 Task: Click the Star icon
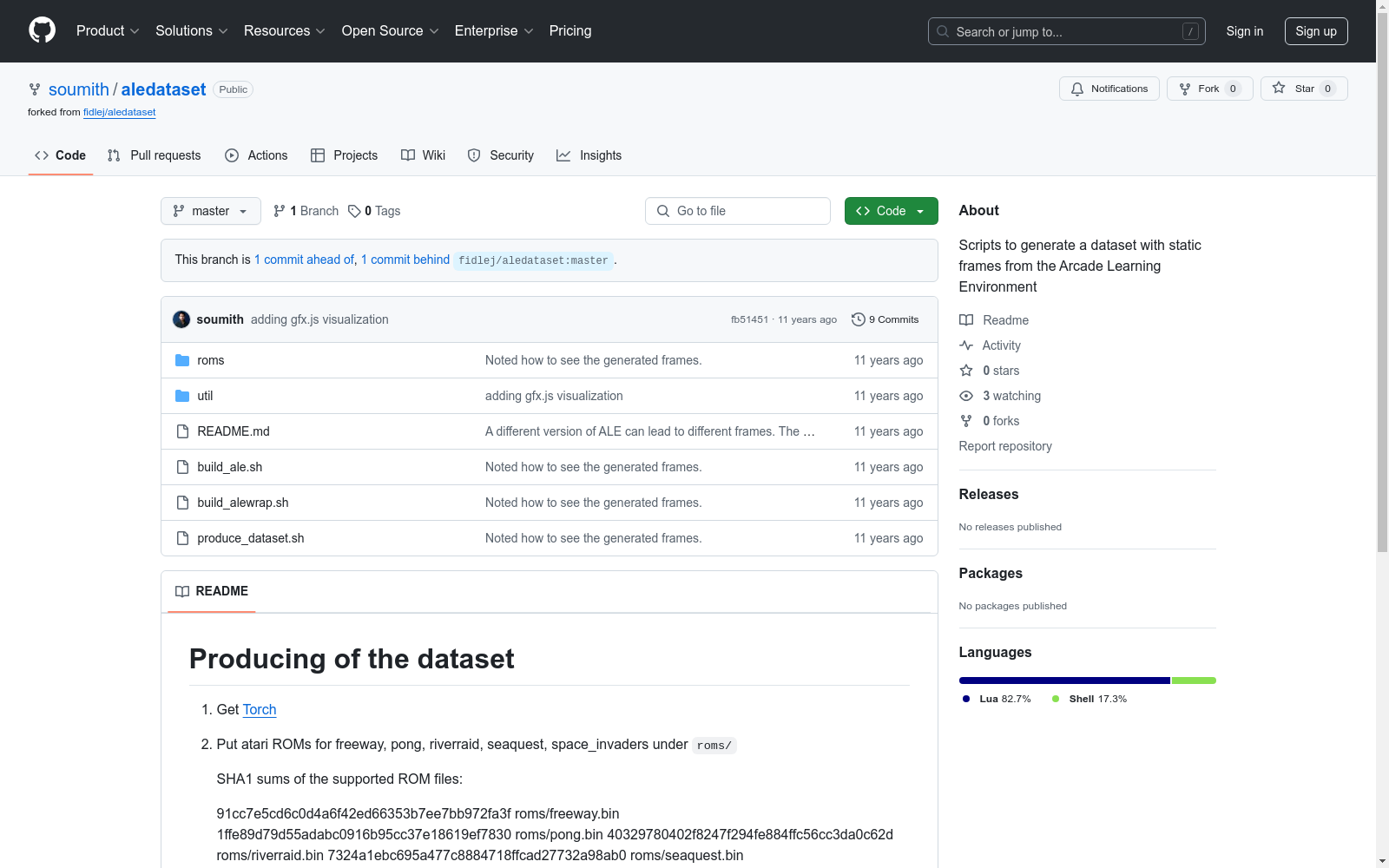click(x=1279, y=89)
